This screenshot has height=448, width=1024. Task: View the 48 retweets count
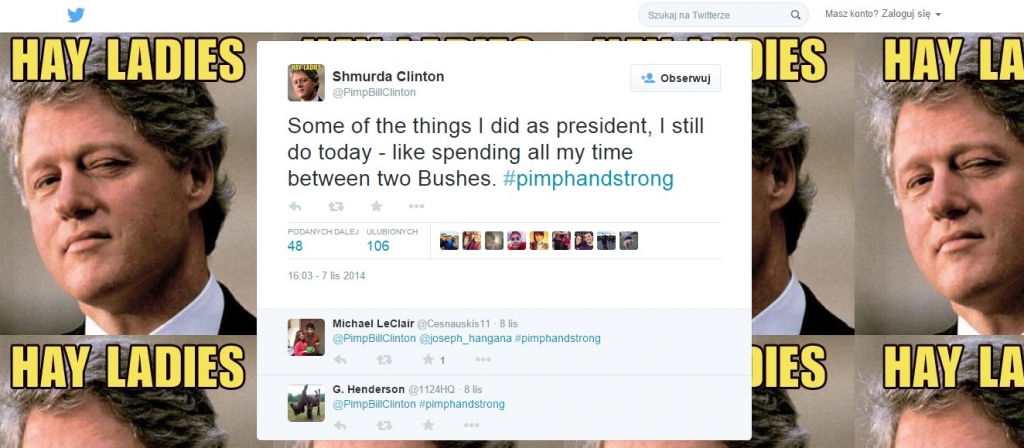tap(295, 246)
